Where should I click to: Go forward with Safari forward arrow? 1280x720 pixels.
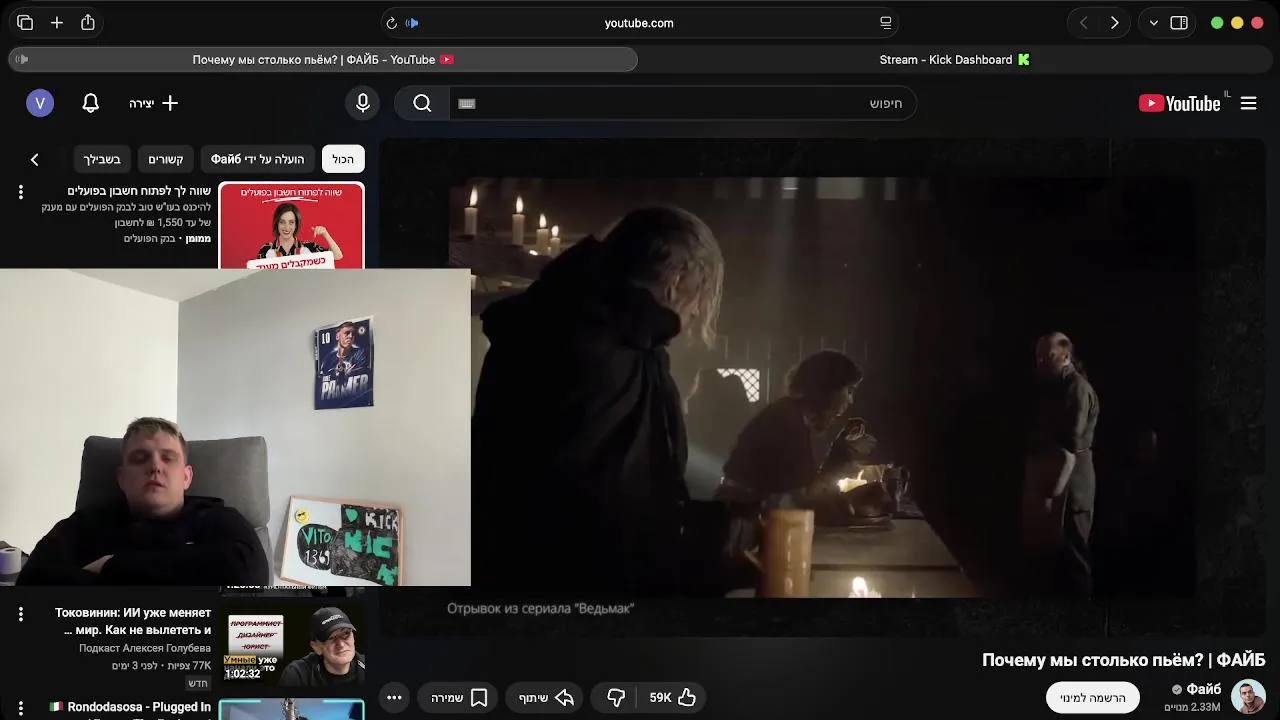[x=1114, y=23]
